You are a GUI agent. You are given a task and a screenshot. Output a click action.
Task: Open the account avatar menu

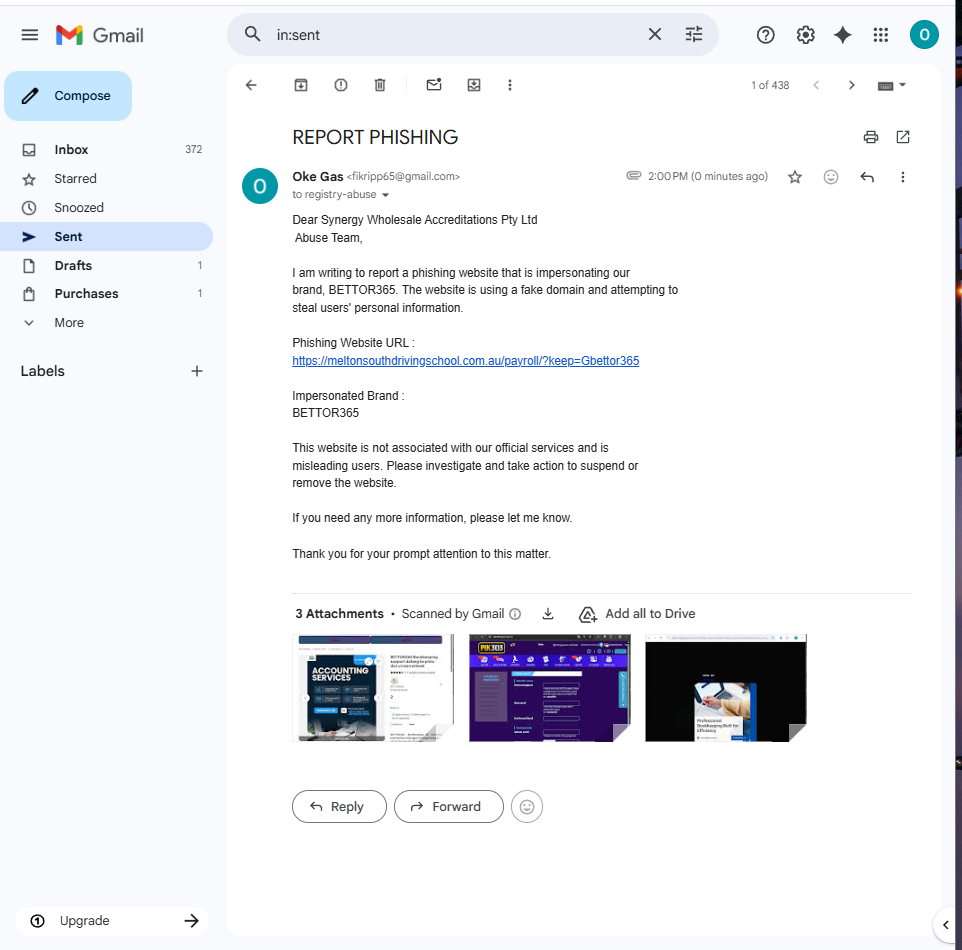924,34
